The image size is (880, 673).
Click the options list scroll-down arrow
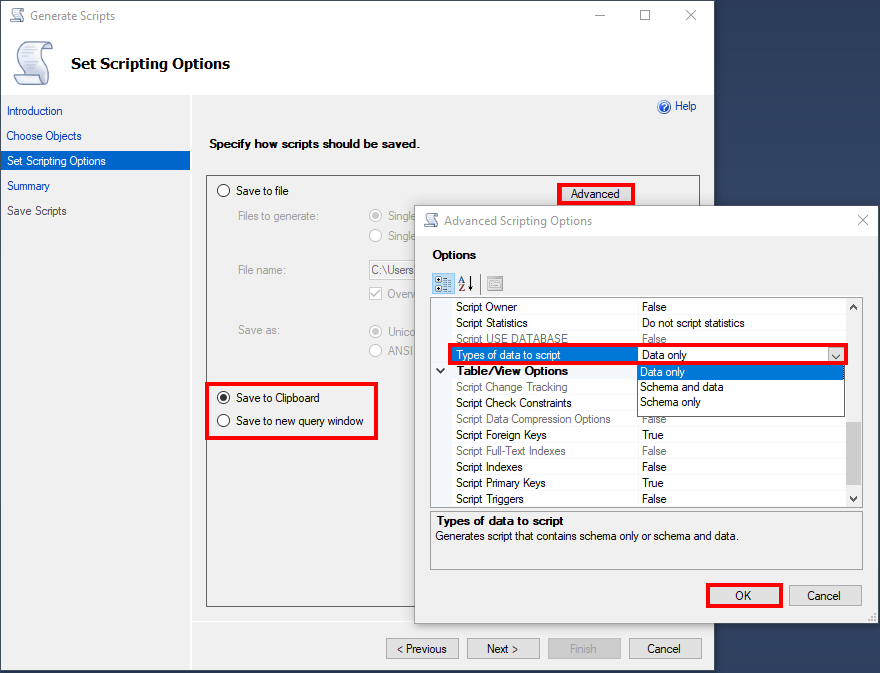tap(853, 498)
